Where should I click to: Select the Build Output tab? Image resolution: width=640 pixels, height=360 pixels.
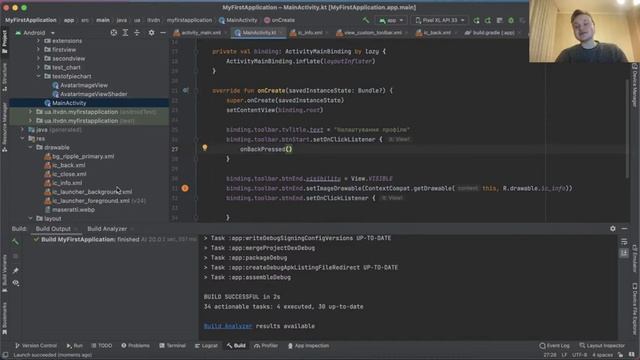coord(53,229)
